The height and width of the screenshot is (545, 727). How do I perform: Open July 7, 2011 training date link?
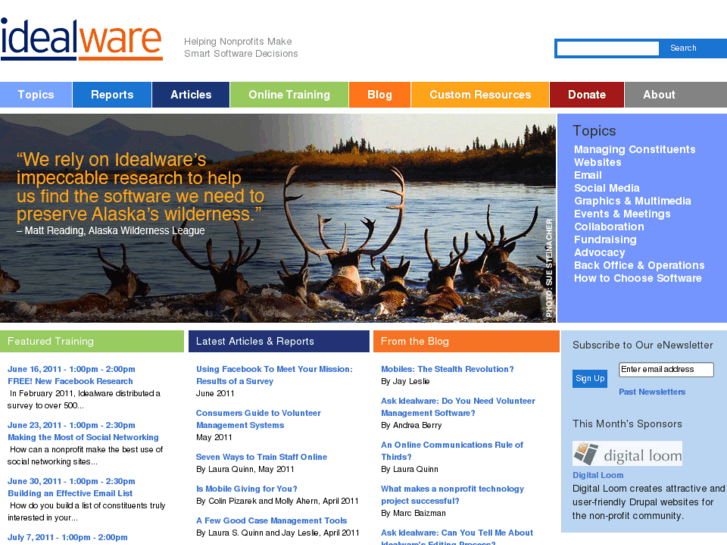point(68,538)
